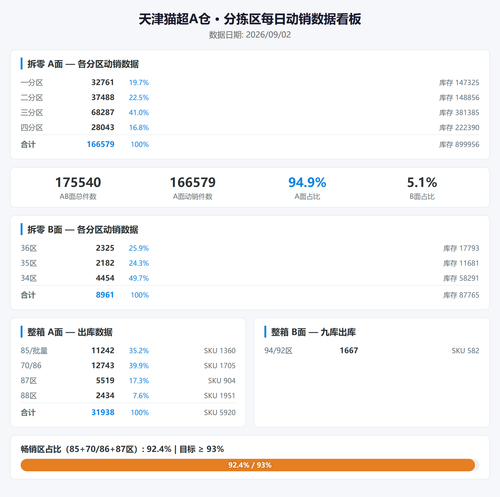
Task: Select 库存 58291 in 34区 row
Action: [x=461, y=278]
